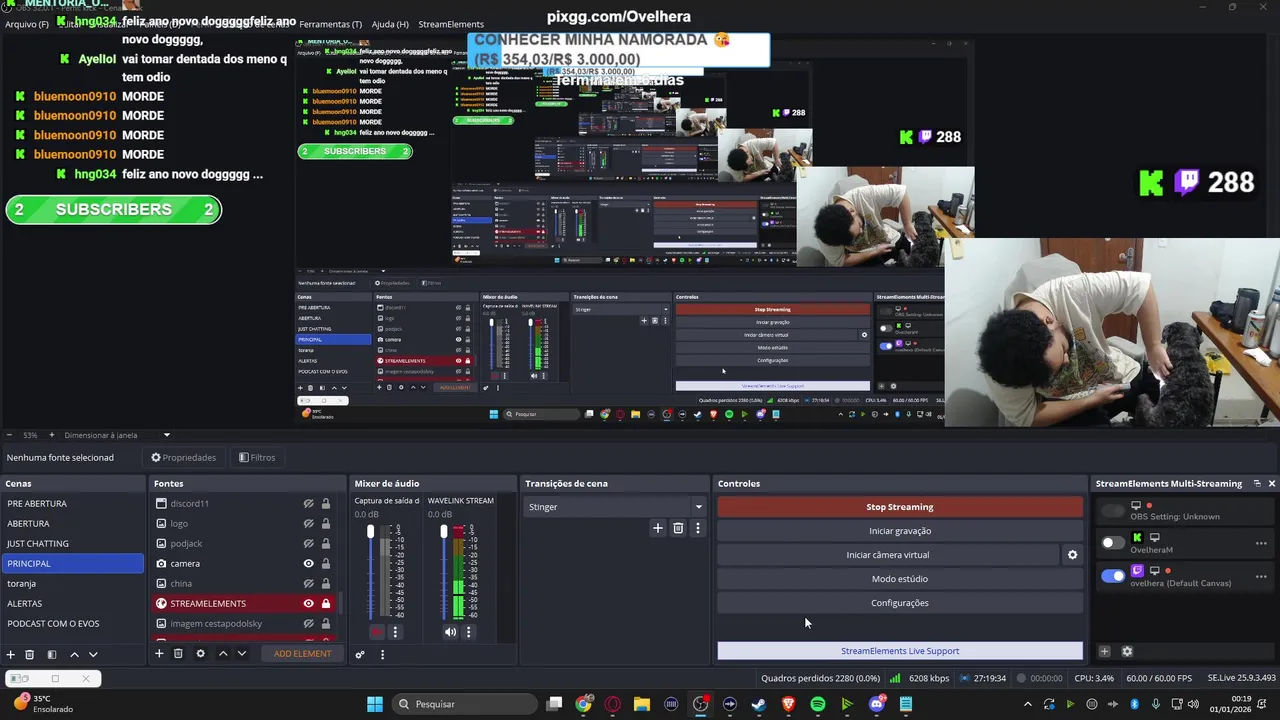Remove selected source with the Fontes trash icon
Screen dimensions: 1280x720
[178, 653]
